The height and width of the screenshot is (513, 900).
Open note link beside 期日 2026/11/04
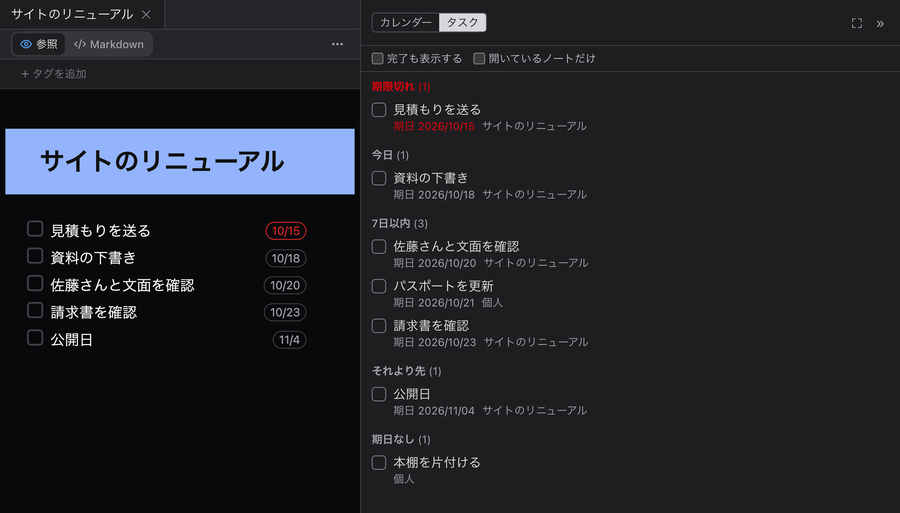pos(534,410)
